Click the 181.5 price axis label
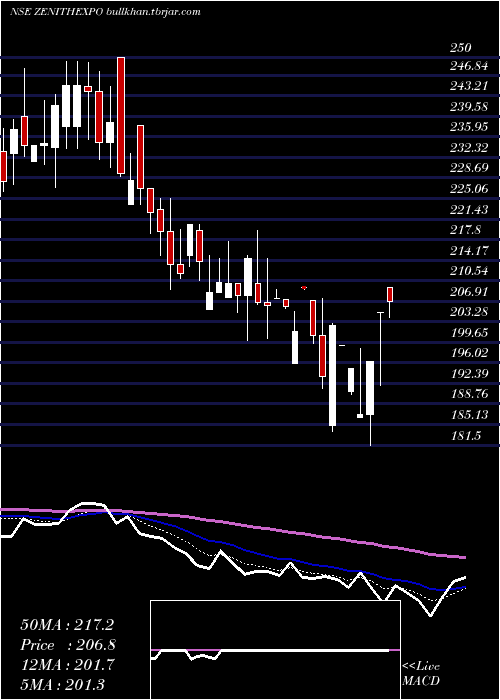Image resolution: width=500 pixels, height=700 pixels. point(465,436)
